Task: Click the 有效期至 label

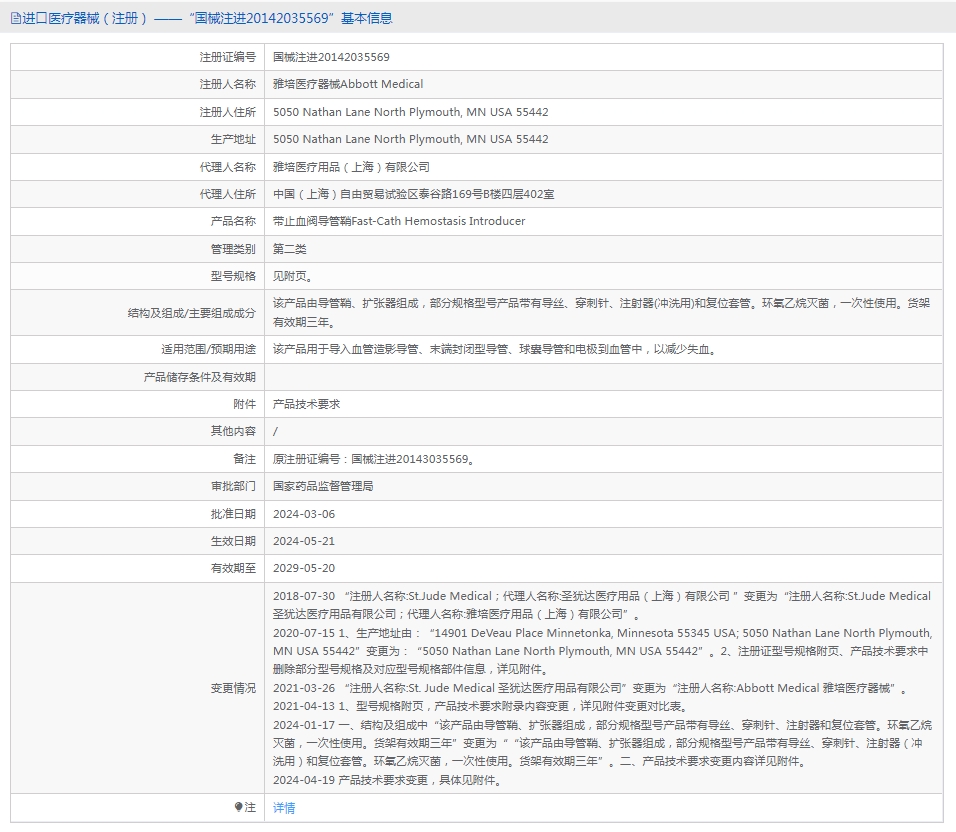Action: (233, 568)
